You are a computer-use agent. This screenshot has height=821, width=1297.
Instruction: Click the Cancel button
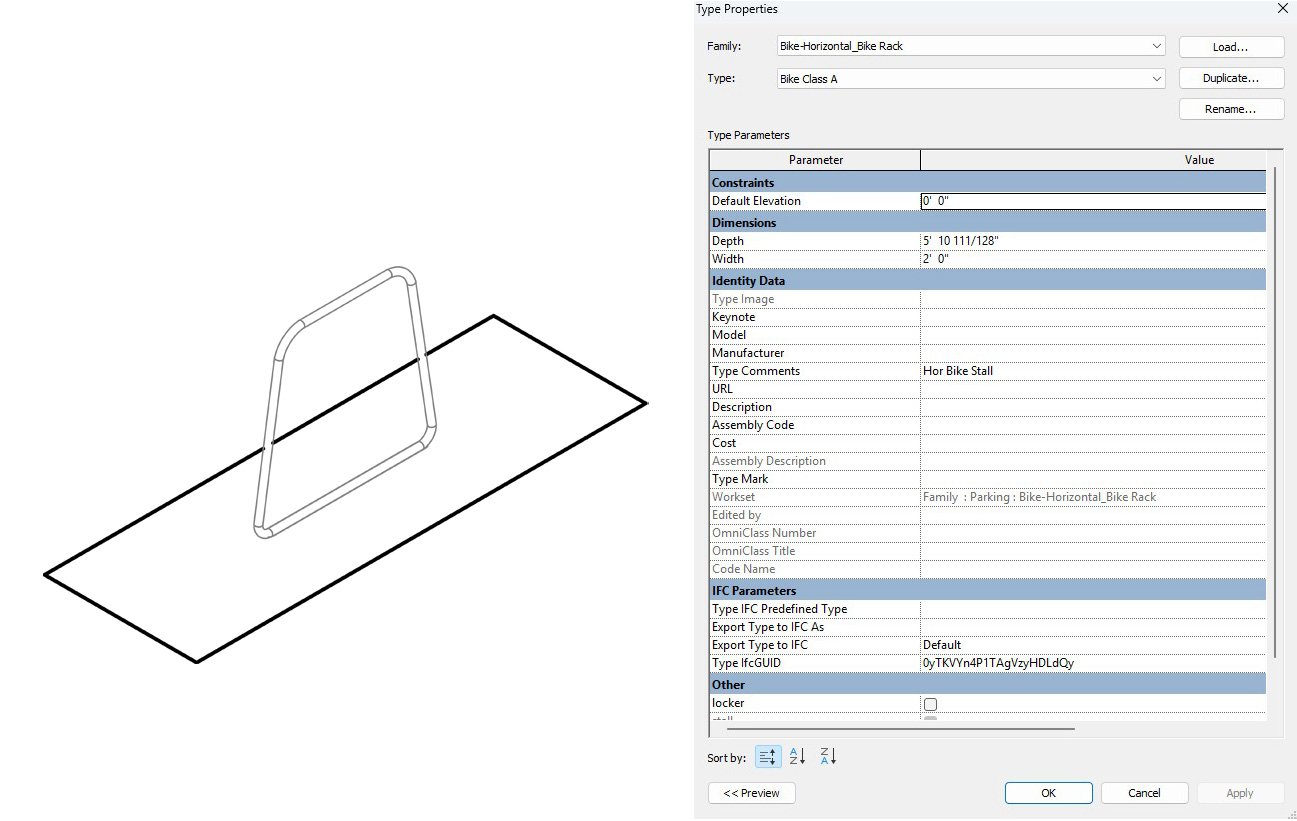(1144, 793)
